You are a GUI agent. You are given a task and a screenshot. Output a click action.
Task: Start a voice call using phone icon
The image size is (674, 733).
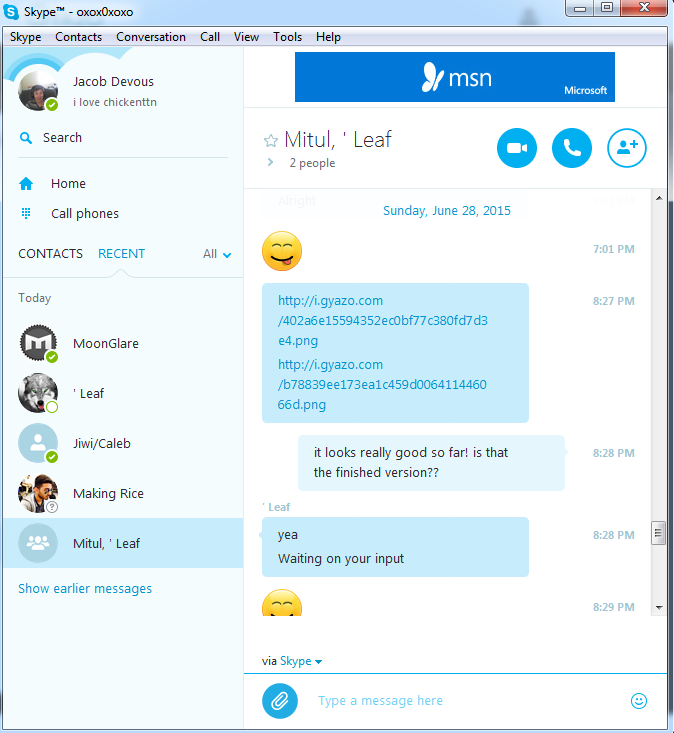tap(572, 148)
